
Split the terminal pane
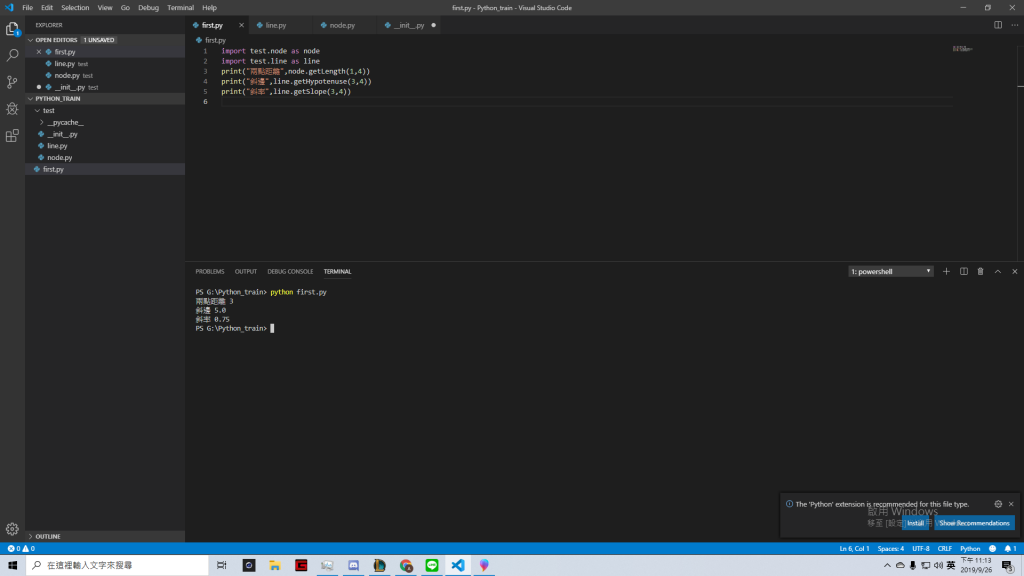[964, 272]
